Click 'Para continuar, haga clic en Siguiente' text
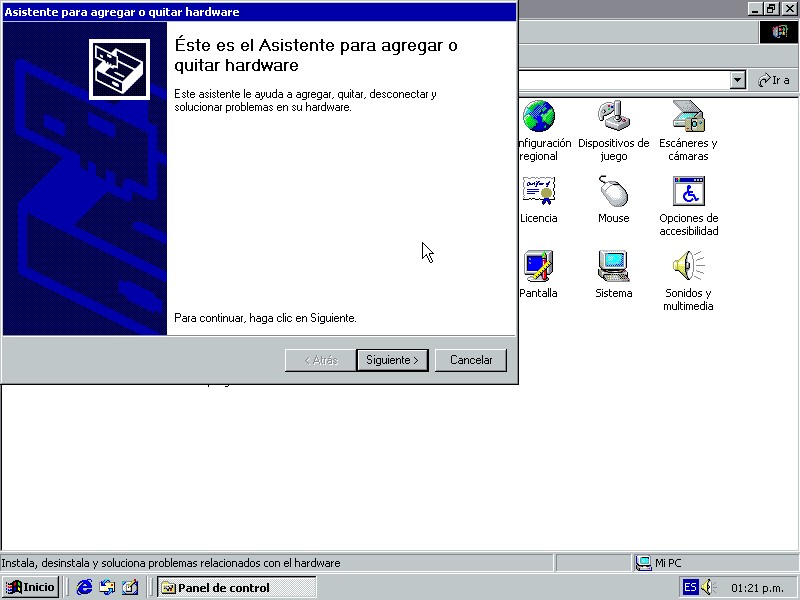This screenshot has height=600, width=800. (265, 318)
